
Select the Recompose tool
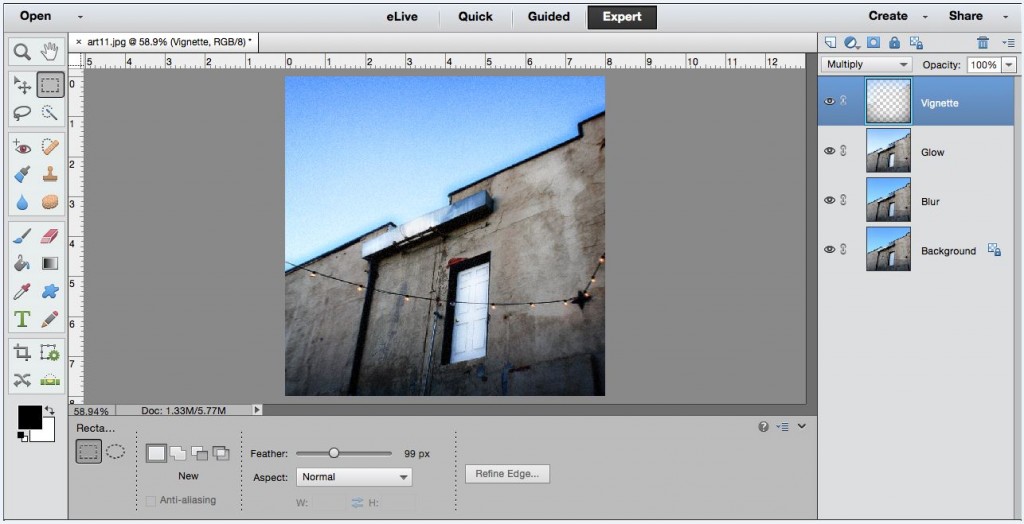point(50,353)
